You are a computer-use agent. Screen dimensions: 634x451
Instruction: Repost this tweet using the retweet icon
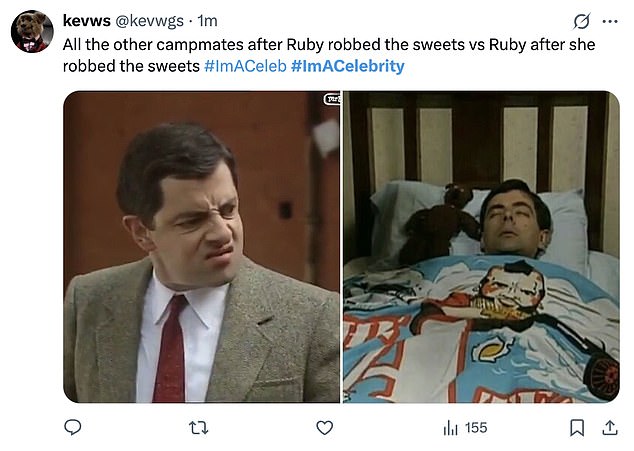coord(197,428)
